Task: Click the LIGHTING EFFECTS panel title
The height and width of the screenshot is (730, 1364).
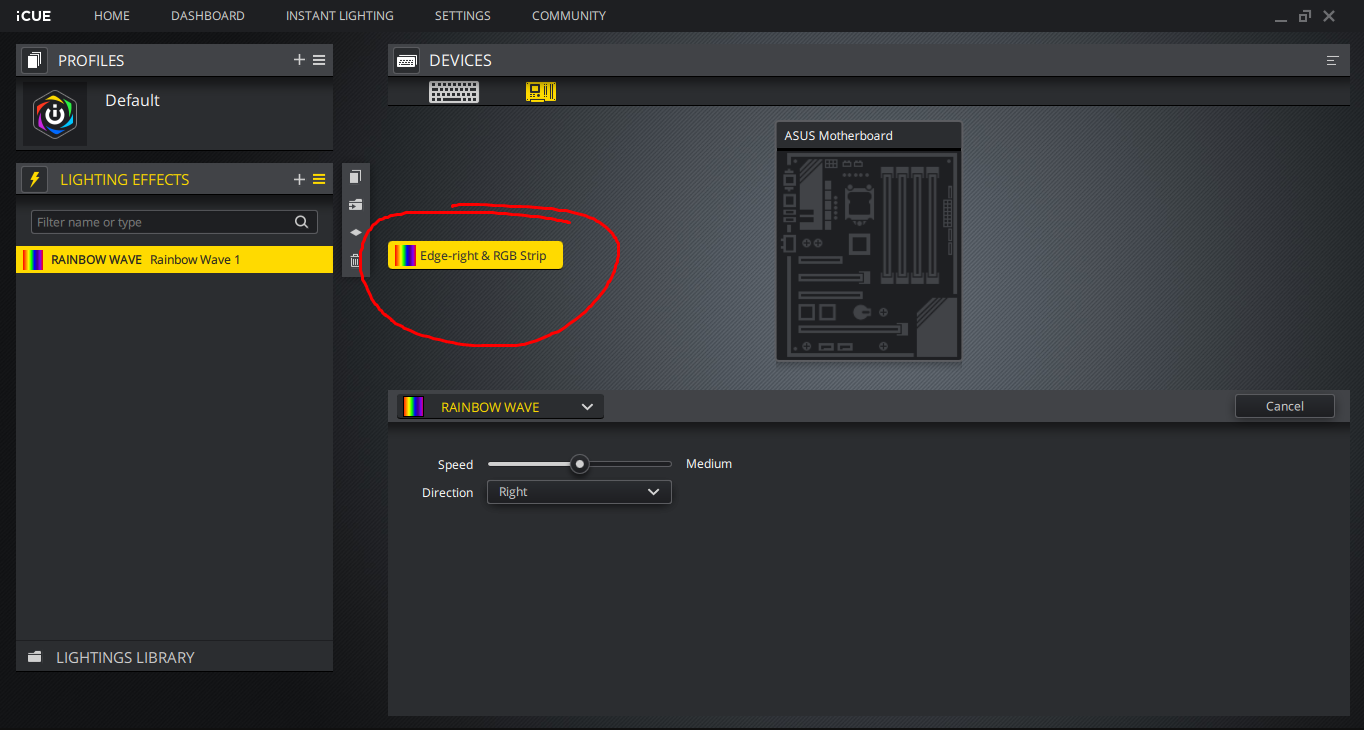Action: click(125, 179)
